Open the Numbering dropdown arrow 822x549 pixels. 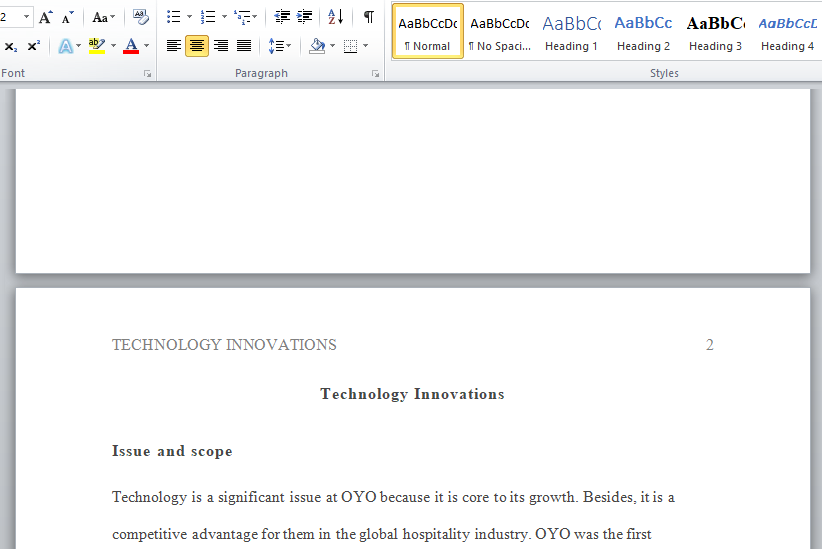pyautogui.click(x=224, y=17)
